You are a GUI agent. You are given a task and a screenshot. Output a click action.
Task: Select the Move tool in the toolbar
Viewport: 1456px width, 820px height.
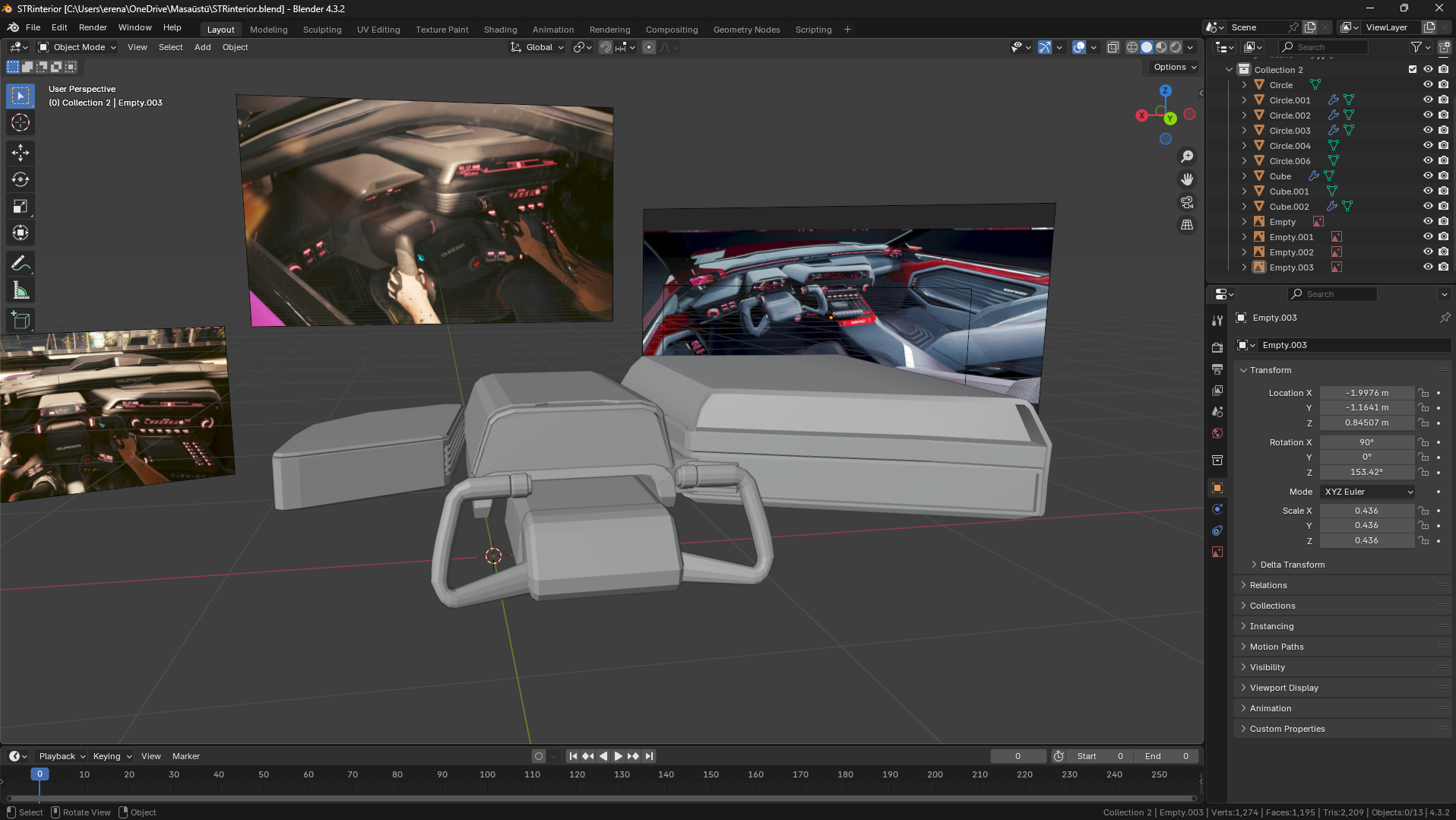(x=21, y=153)
